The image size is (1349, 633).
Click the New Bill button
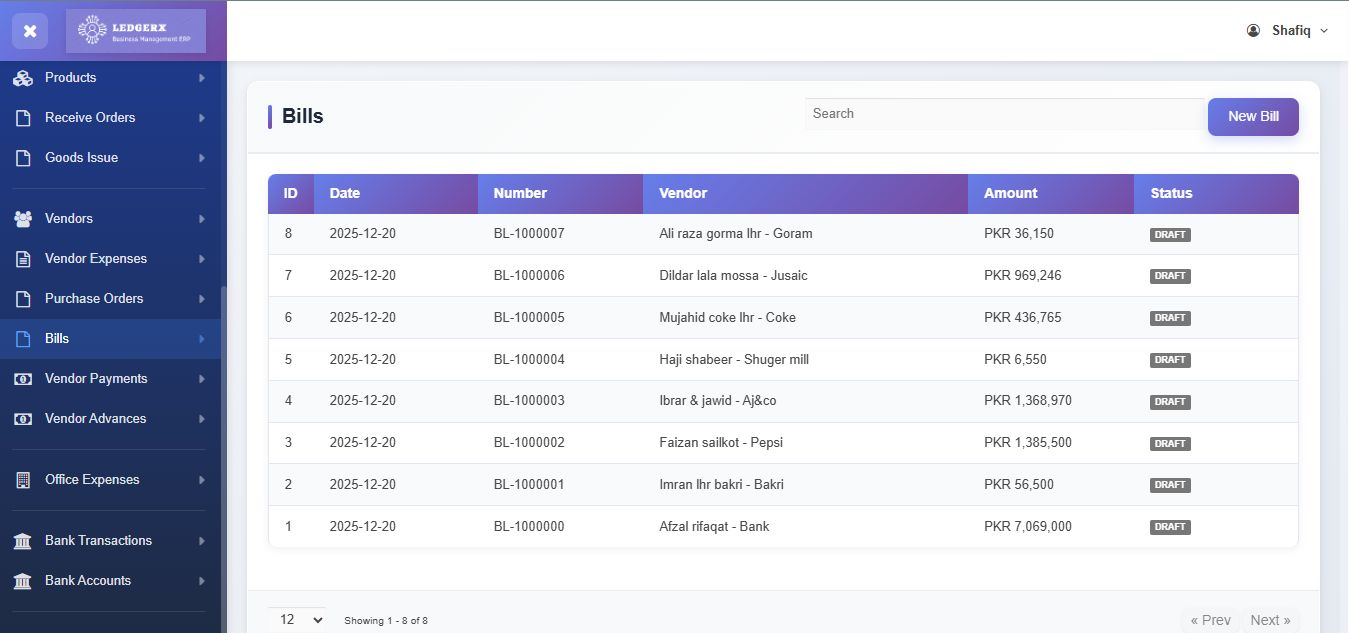tap(1252, 117)
